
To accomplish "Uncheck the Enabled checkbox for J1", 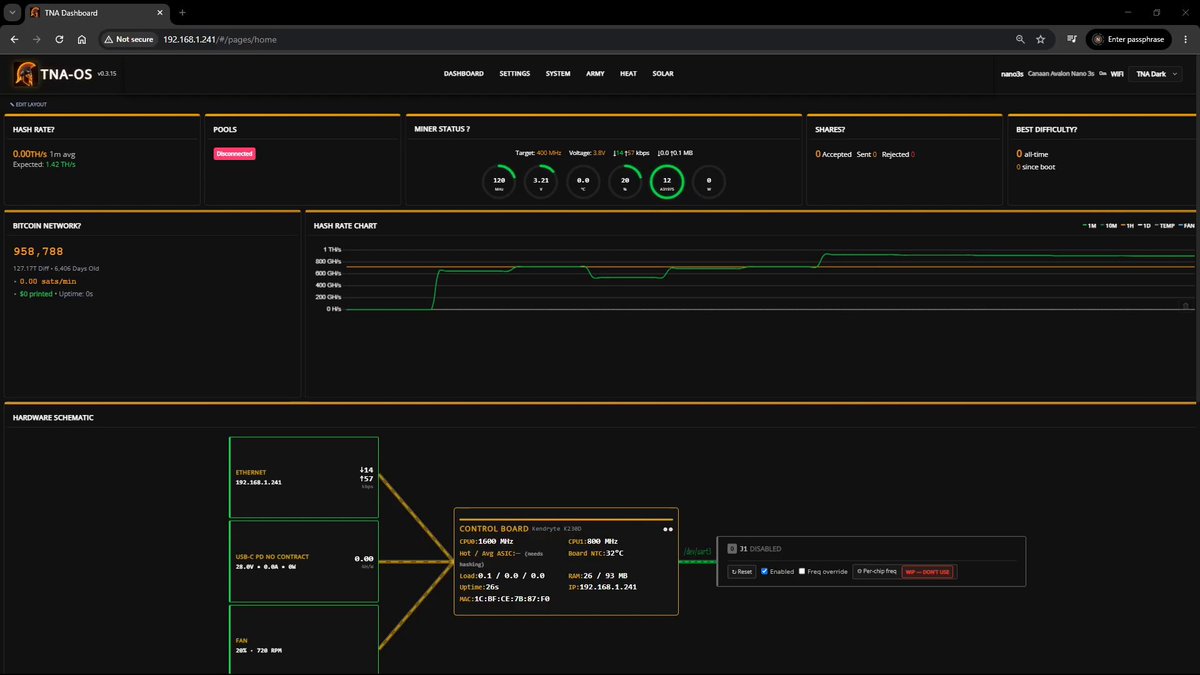I will point(765,571).
